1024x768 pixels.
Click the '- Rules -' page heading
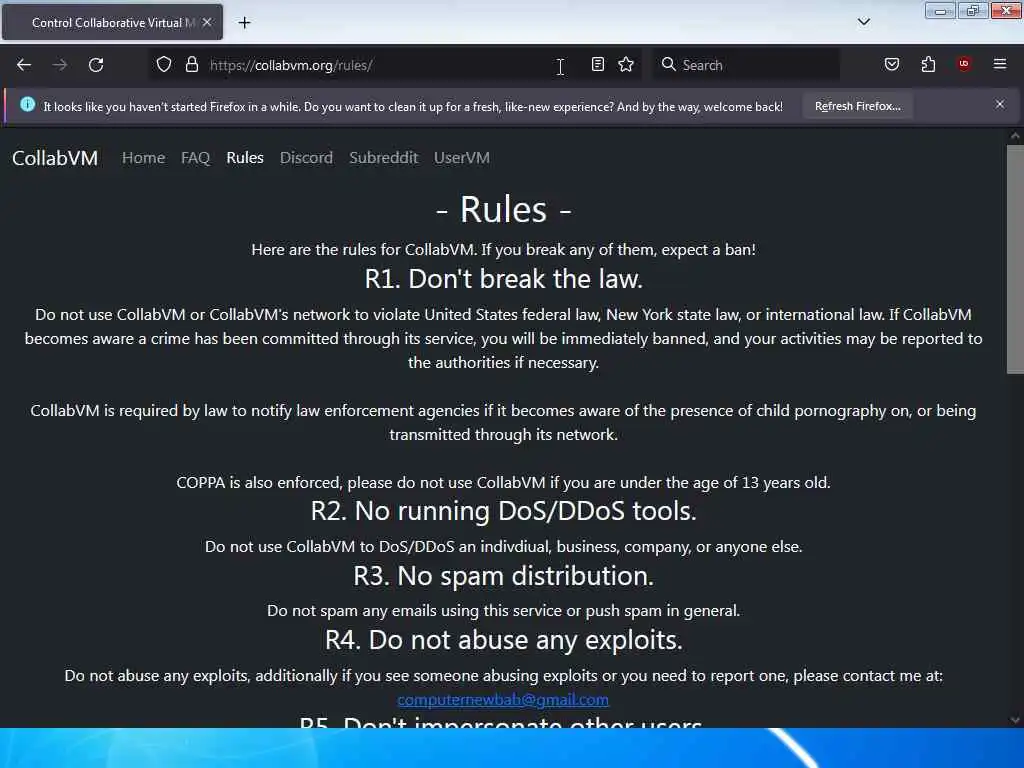pos(504,210)
